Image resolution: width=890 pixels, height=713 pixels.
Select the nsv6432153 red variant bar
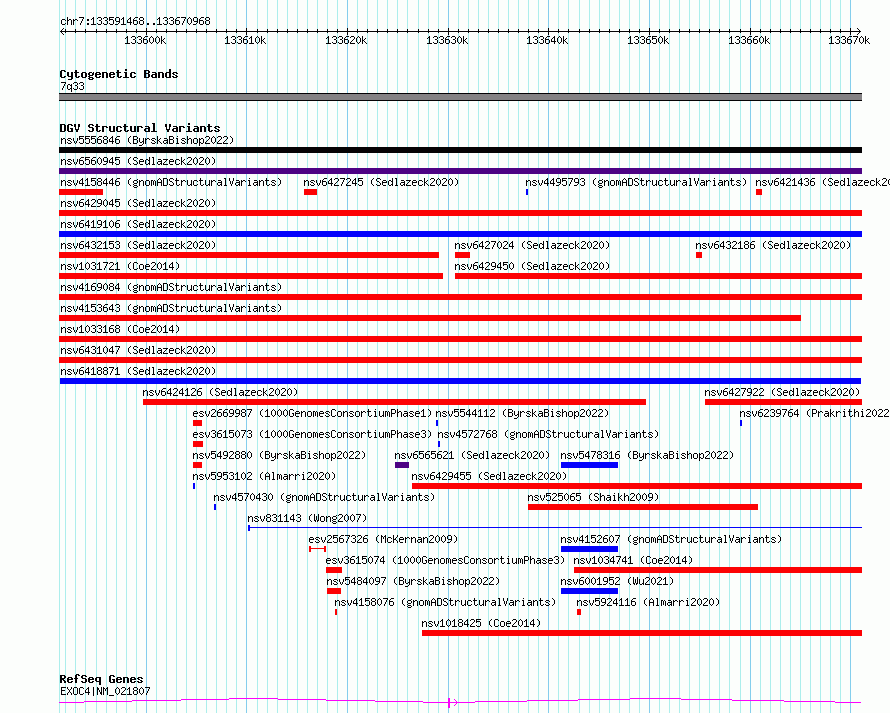coord(249,255)
